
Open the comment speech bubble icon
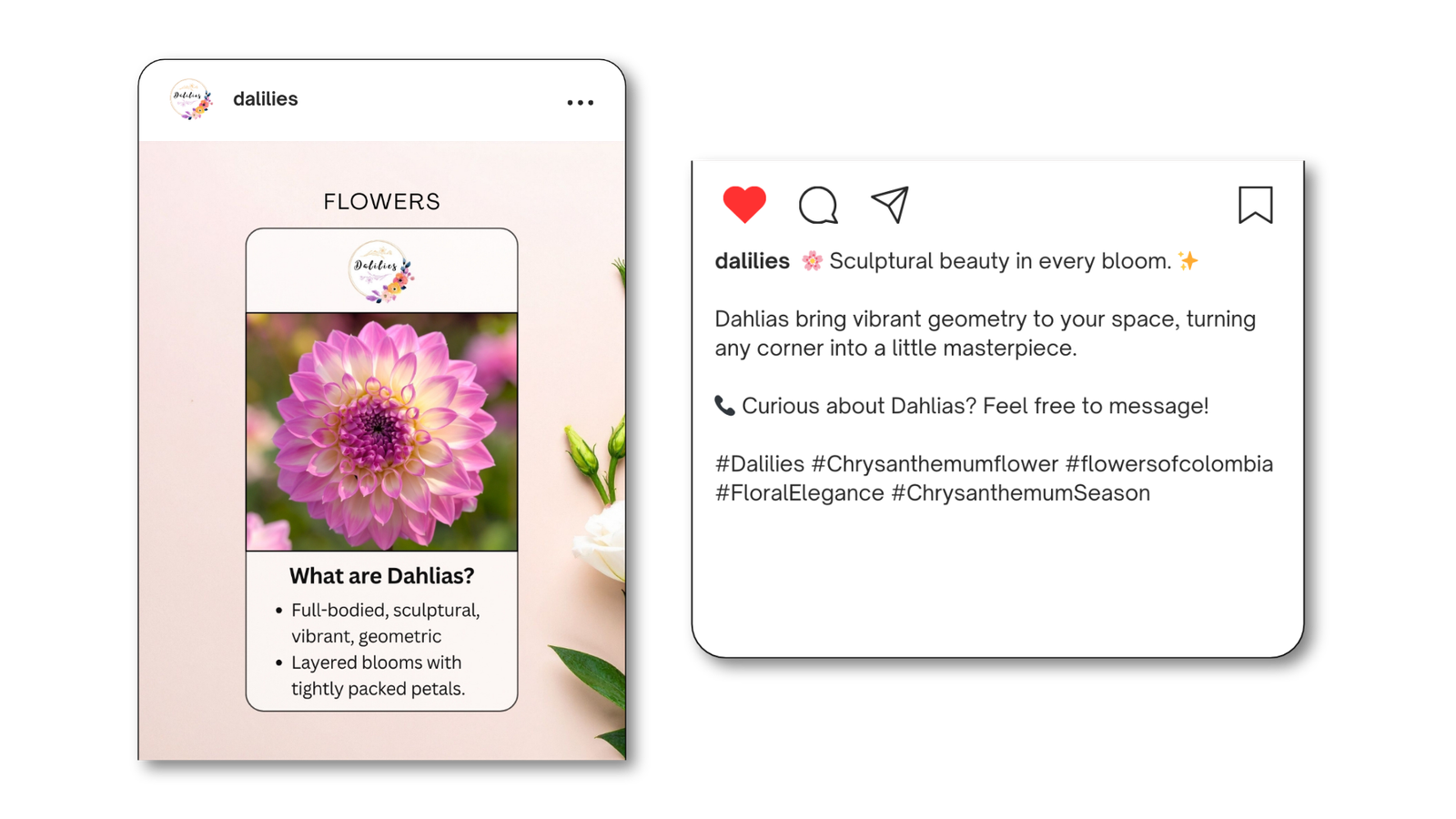tap(818, 205)
